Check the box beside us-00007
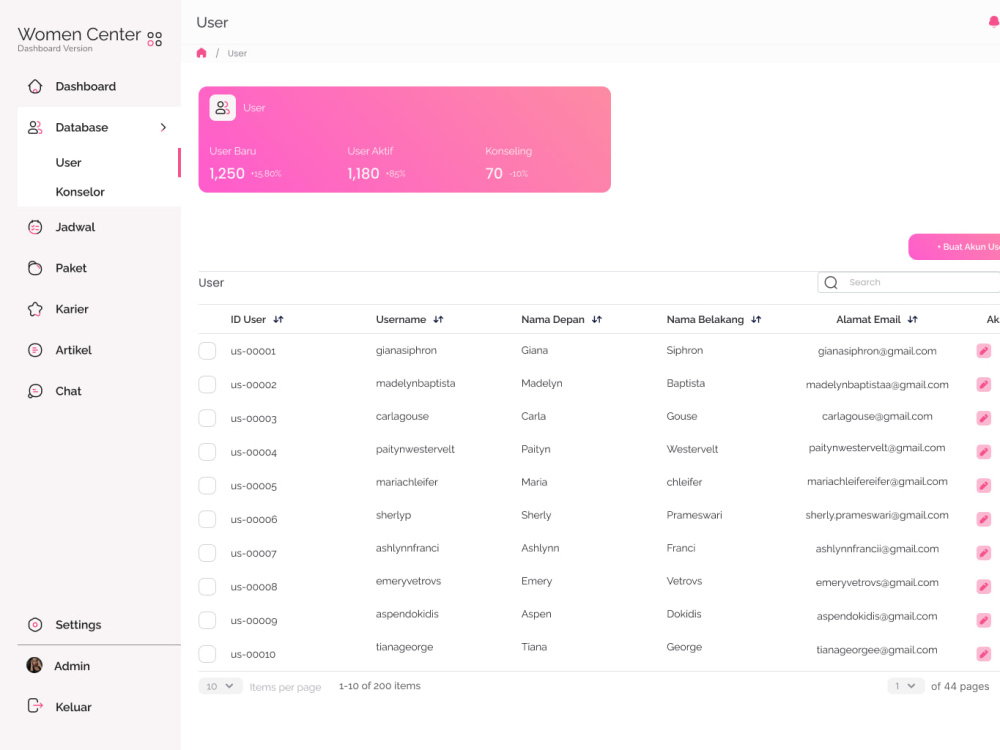The height and width of the screenshot is (750, 1000). (x=207, y=553)
